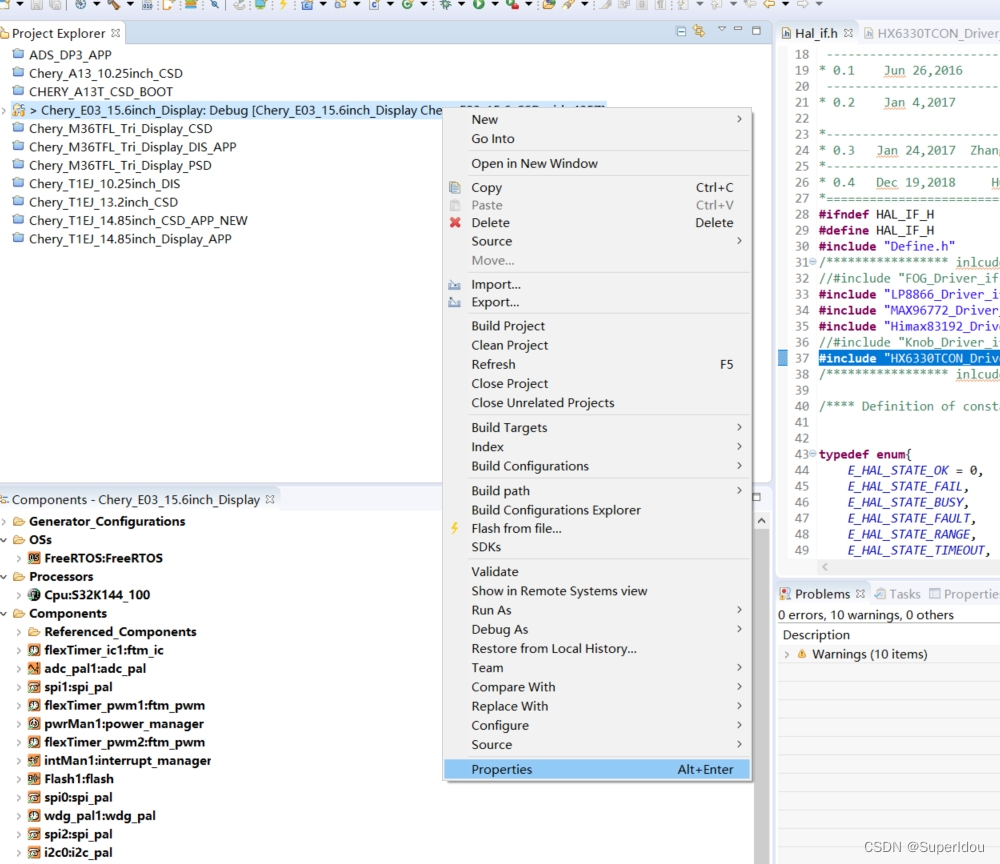This screenshot has width=1000, height=864.
Task: Collapse the OSs folder
Action: [4, 540]
